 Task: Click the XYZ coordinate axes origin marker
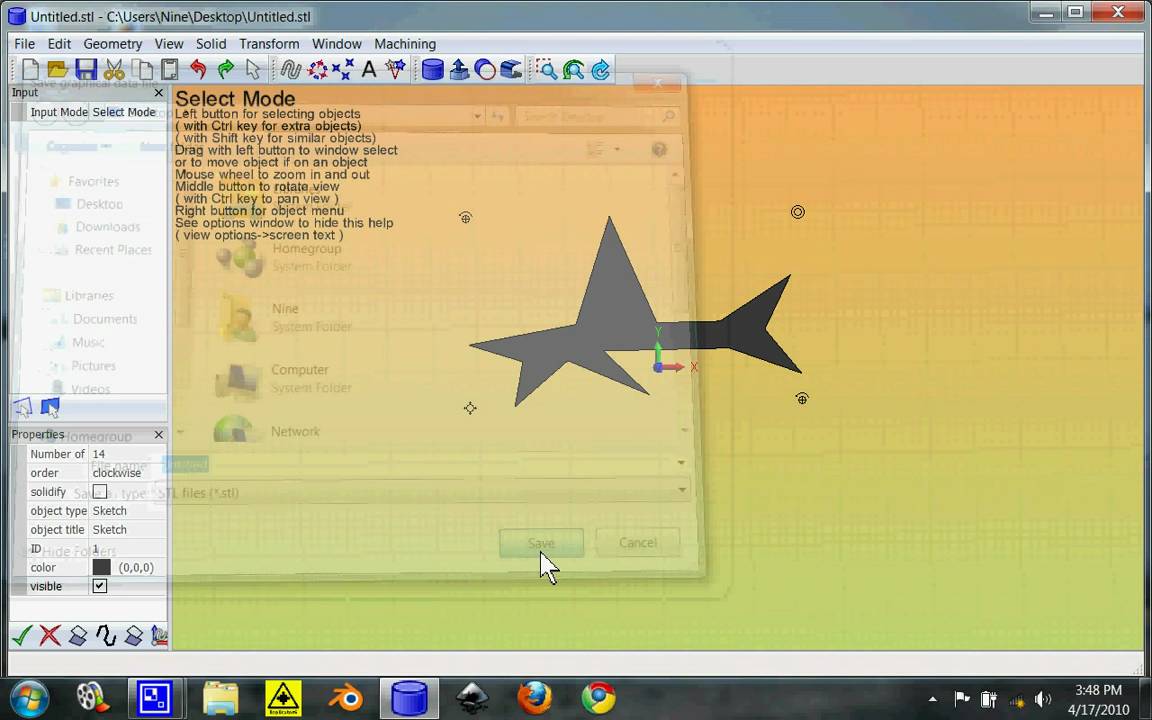(659, 366)
